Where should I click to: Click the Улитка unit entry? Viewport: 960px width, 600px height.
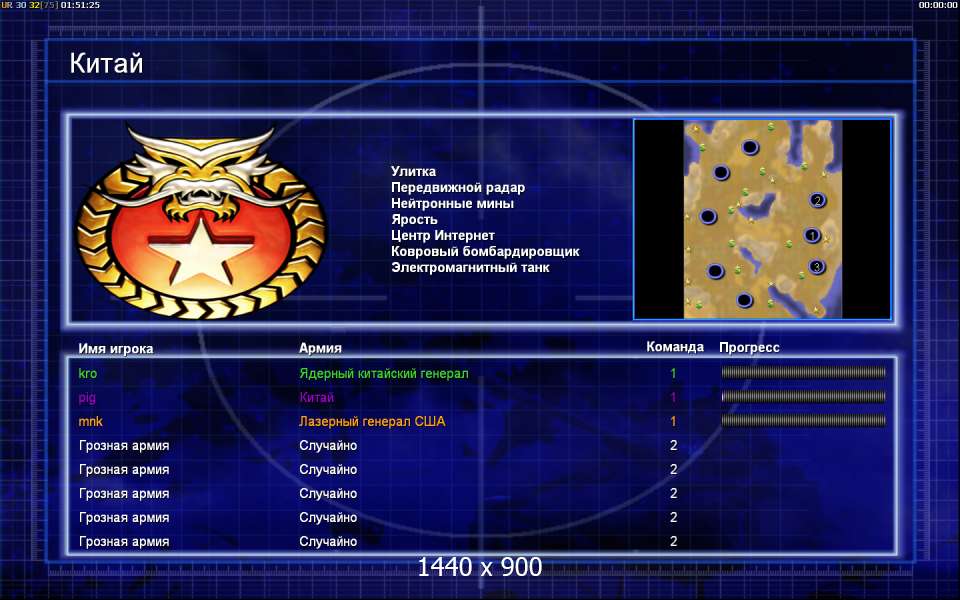(413, 171)
